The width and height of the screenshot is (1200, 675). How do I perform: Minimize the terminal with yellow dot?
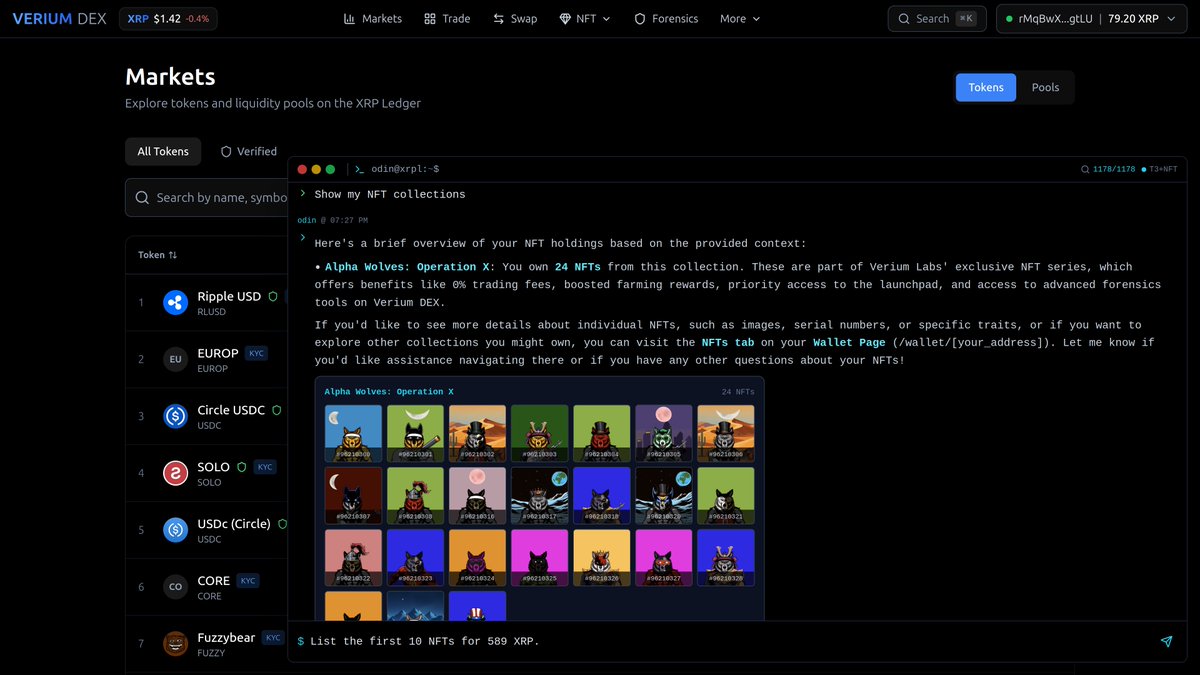click(x=316, y=169)
